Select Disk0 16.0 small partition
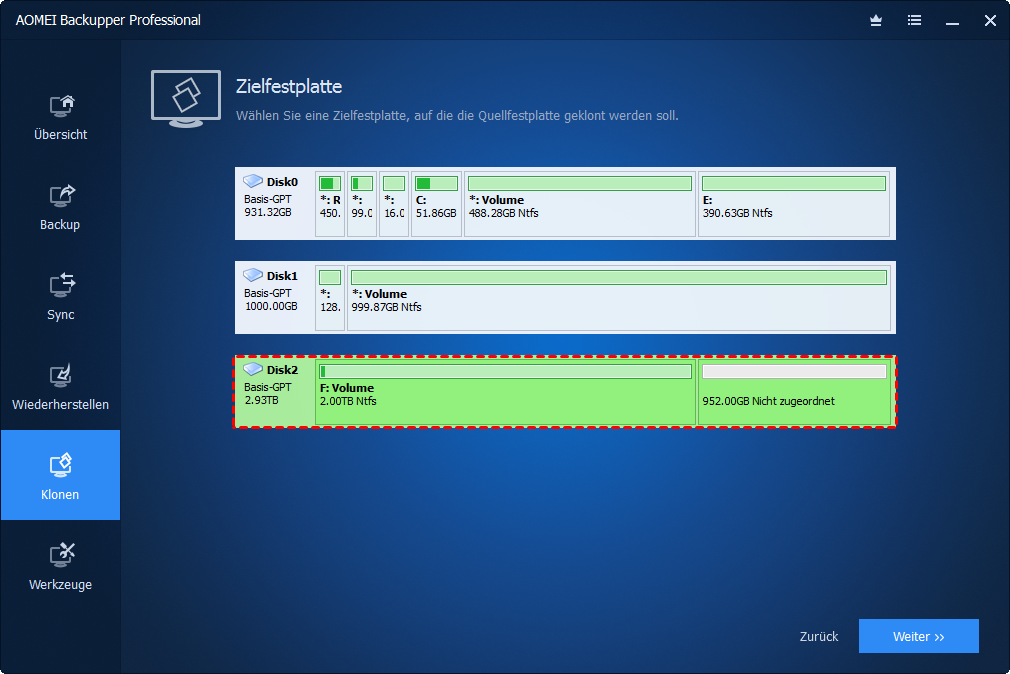The height and width of the screenshot is (674, 1010). 394,204
